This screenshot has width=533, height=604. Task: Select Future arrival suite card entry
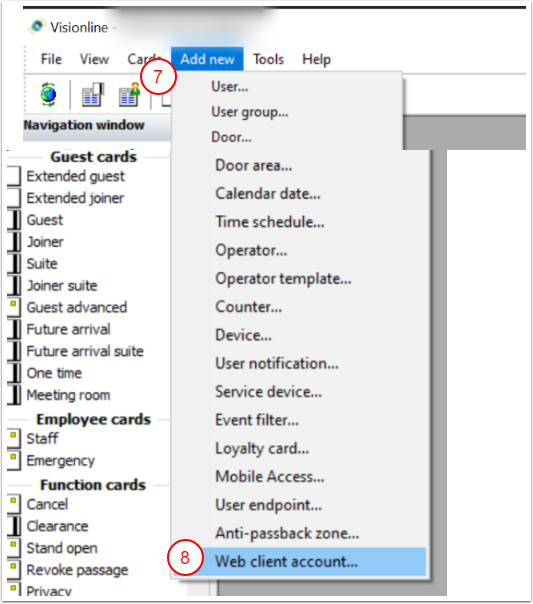click(x=85, y=351)
